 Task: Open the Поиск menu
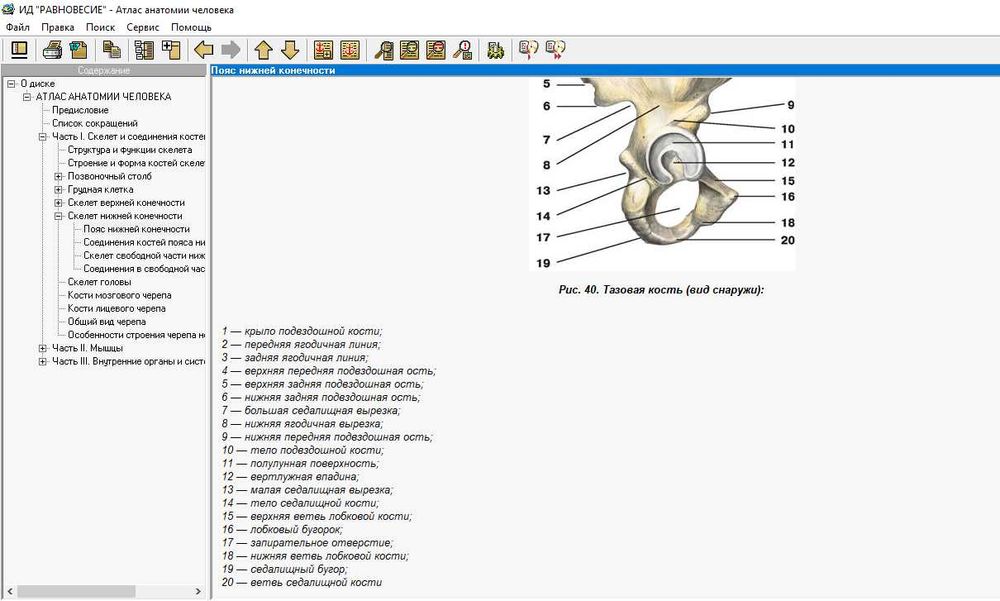(100, 27)
